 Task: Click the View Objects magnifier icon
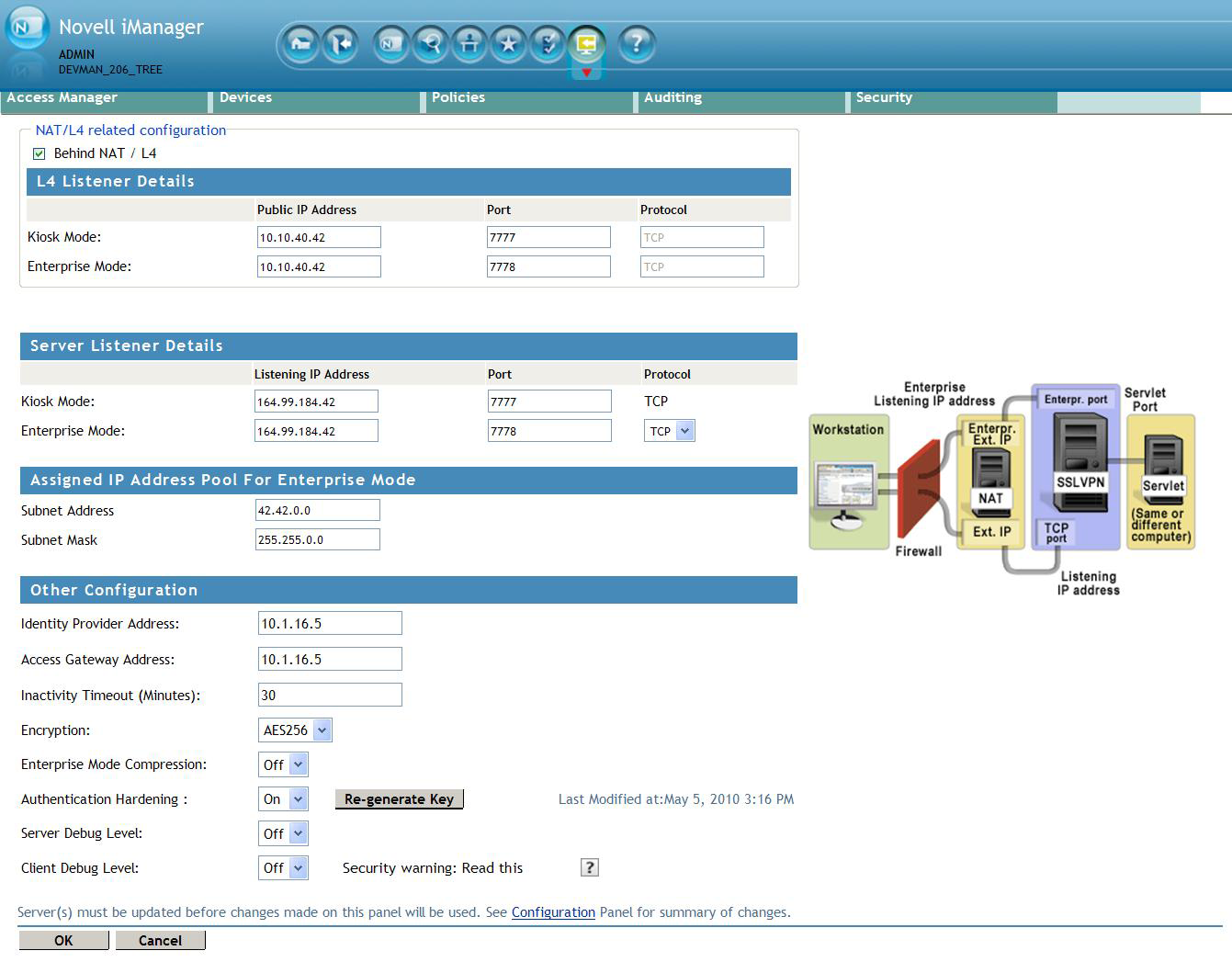pyautogui.click(x=430, y=43)
